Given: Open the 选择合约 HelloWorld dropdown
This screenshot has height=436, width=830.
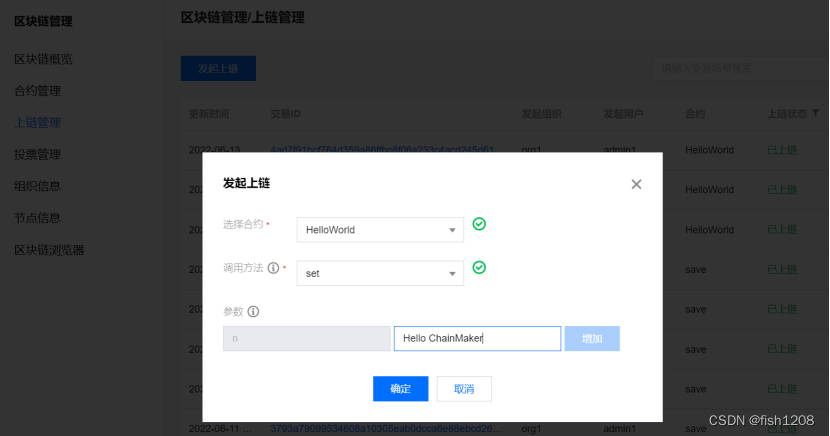Looking at the screenshot, I should pos(380,230).
